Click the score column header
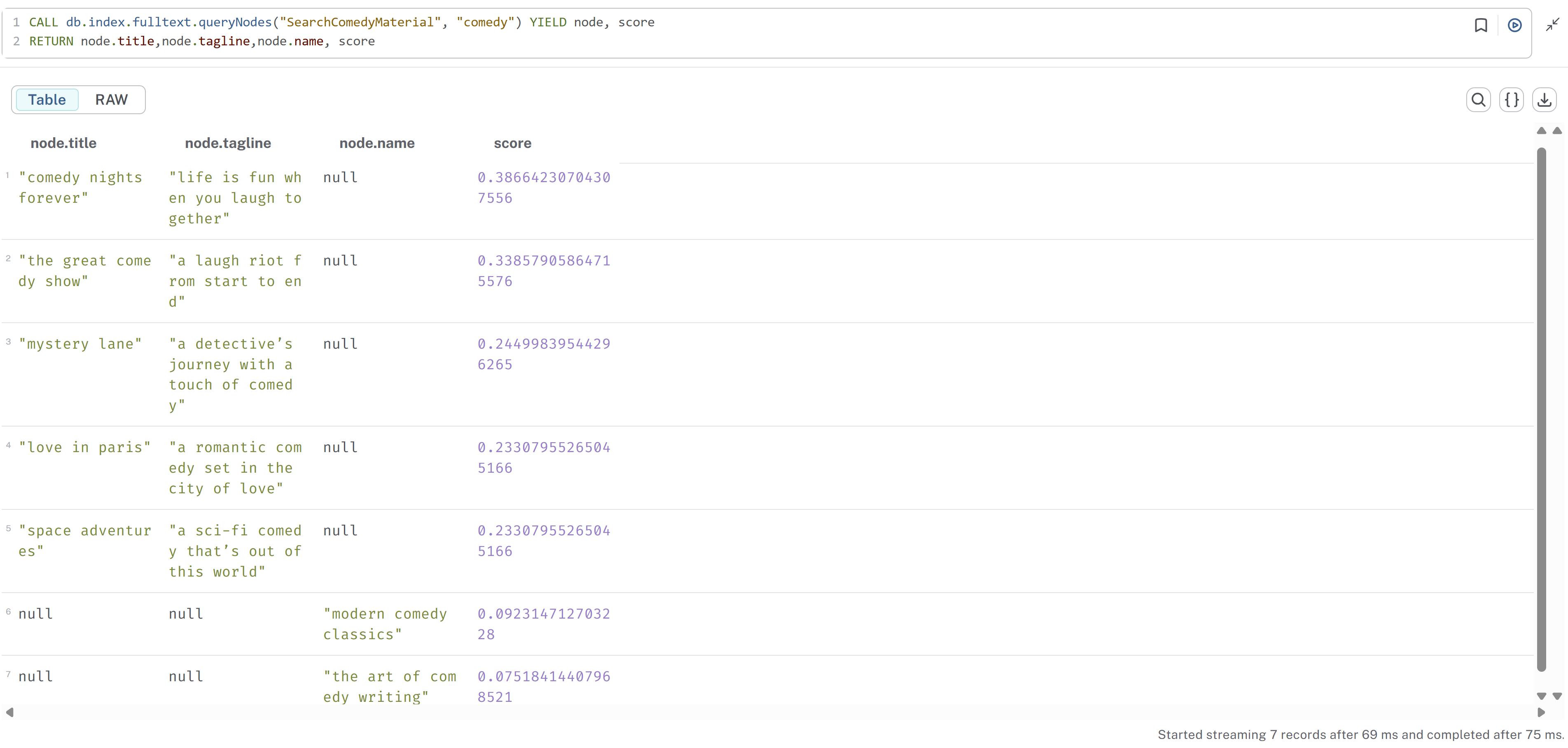This screenshot has height=748, width=1568. (x=512, y=143)
